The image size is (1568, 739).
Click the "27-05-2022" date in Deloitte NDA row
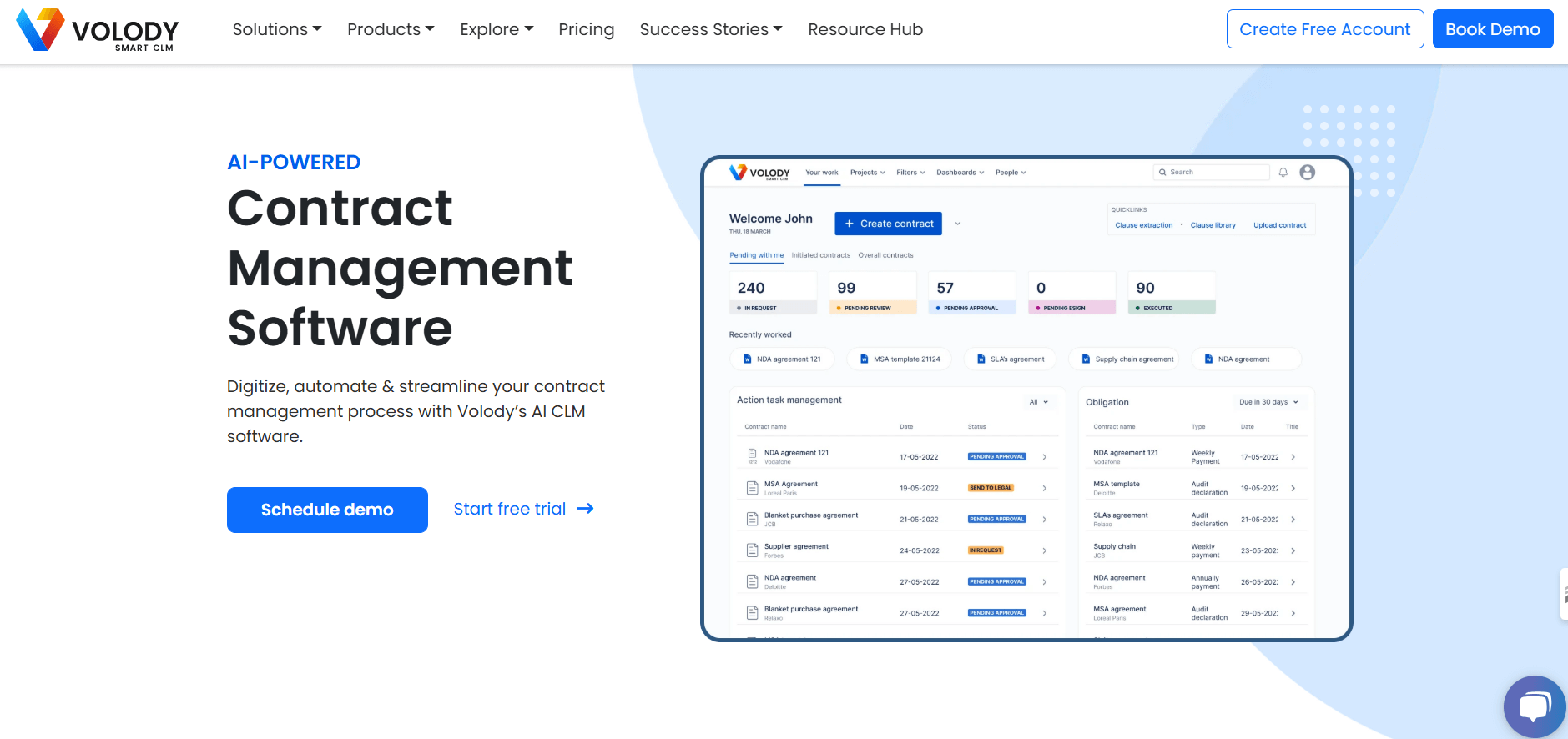point(919,582)
